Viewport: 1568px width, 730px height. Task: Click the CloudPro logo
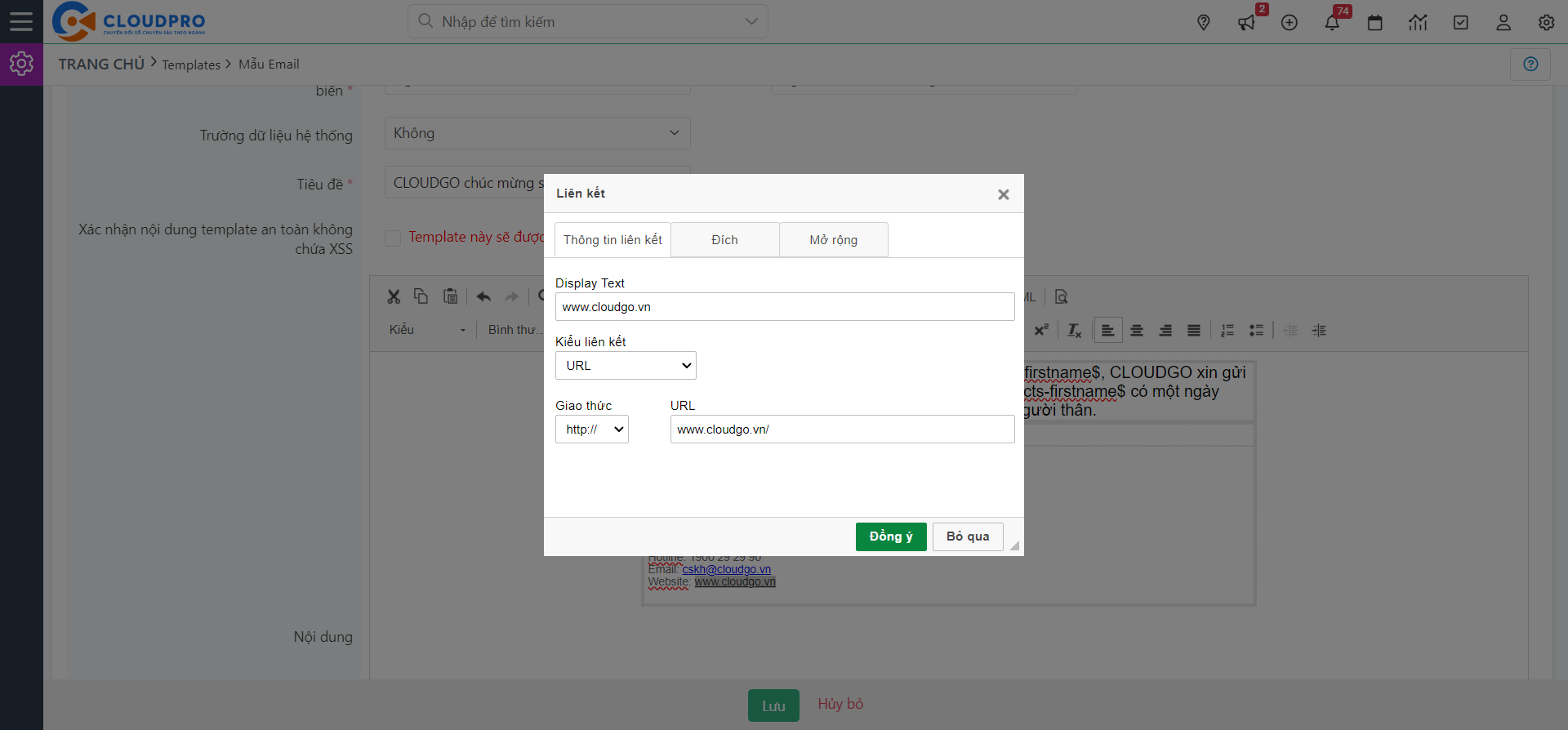(129, 21)
